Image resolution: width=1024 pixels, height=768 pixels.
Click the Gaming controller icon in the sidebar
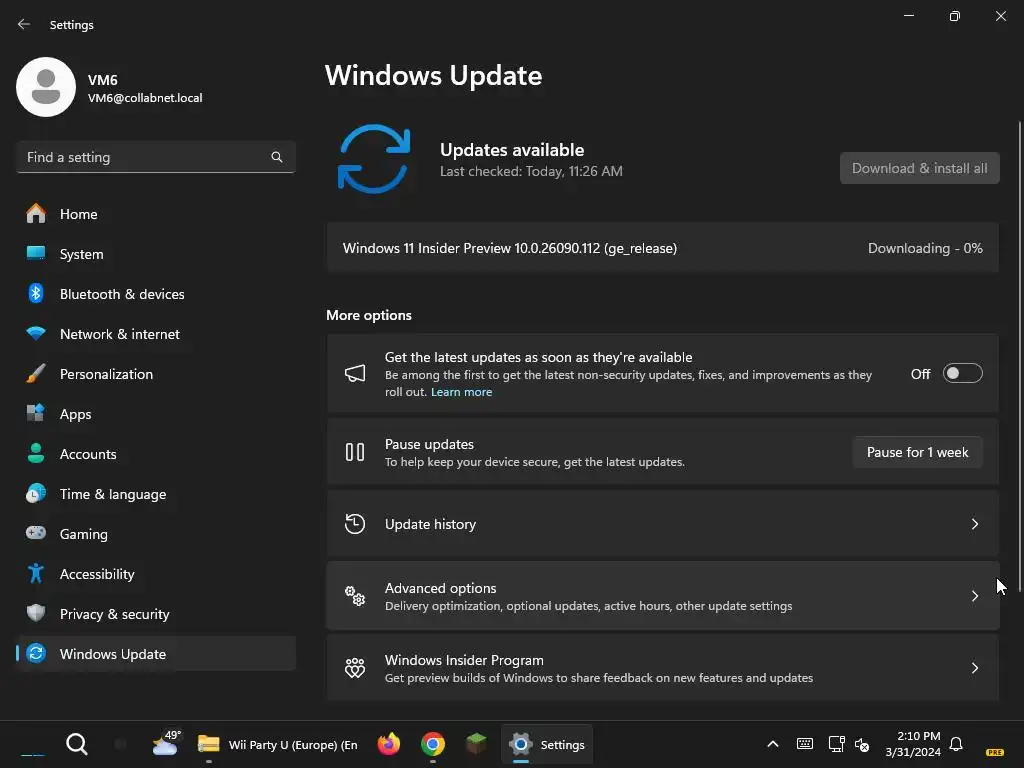pos(36,533)
